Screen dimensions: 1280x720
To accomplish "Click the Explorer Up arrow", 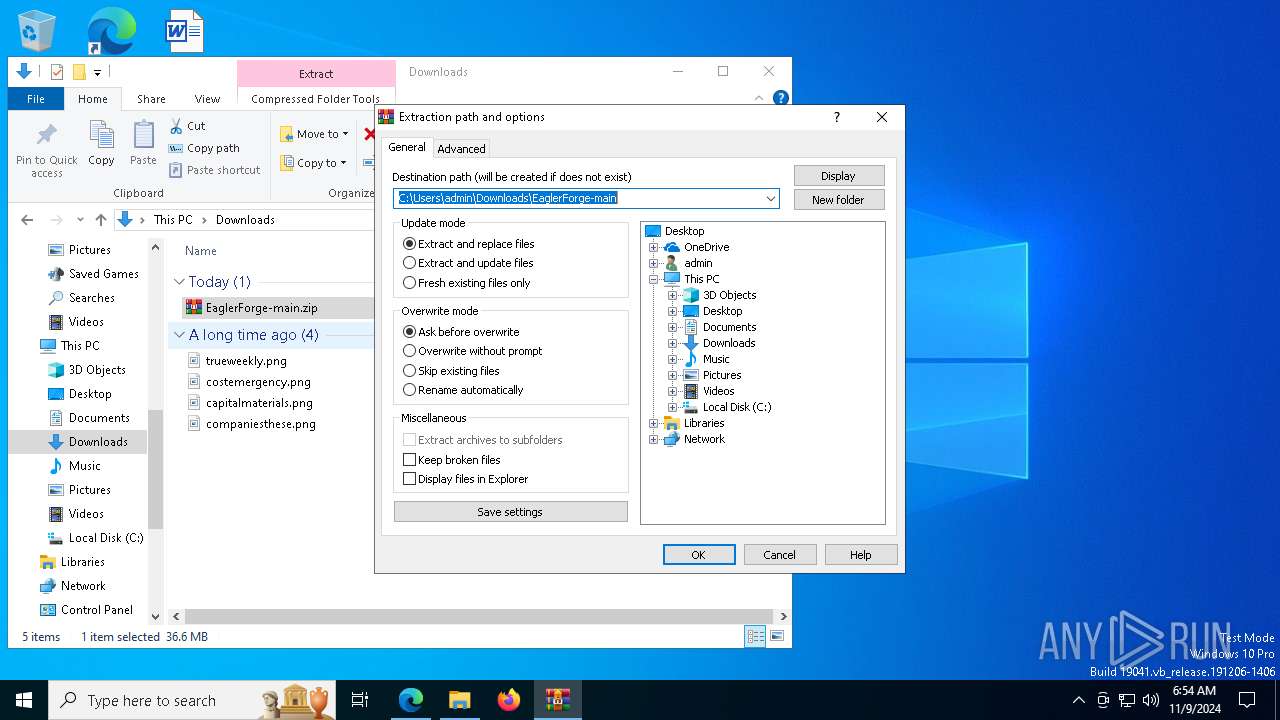I will pos(100,220).
